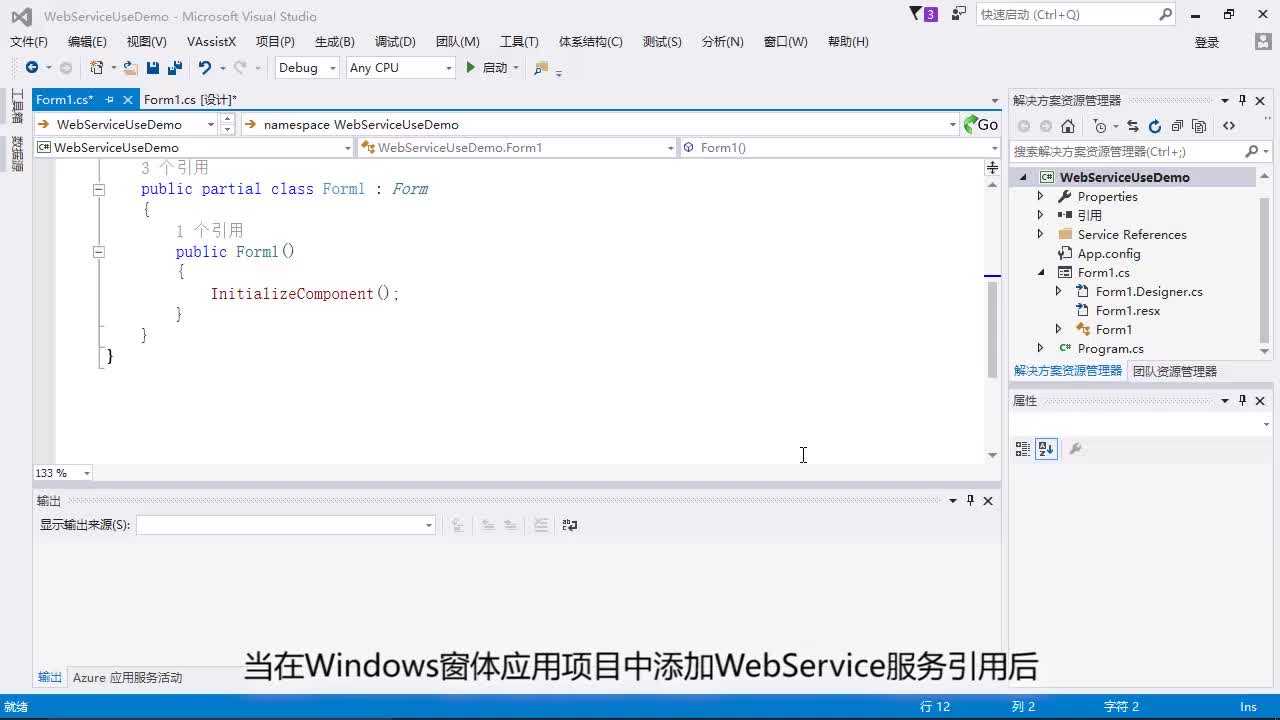Select Form1.resx in Solution Explorer
This screenshot has width=1280, height=720.
pyautogui.click(x=1127, y=310)
